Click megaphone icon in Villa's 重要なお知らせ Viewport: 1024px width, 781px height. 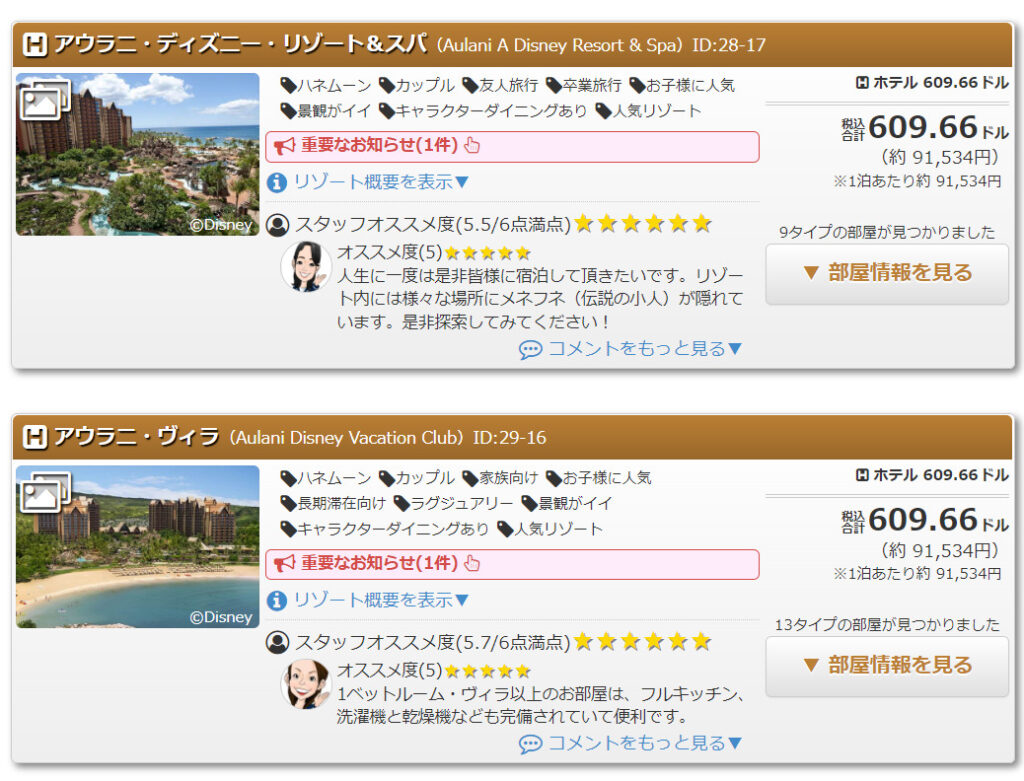click(x=284, y=564)
